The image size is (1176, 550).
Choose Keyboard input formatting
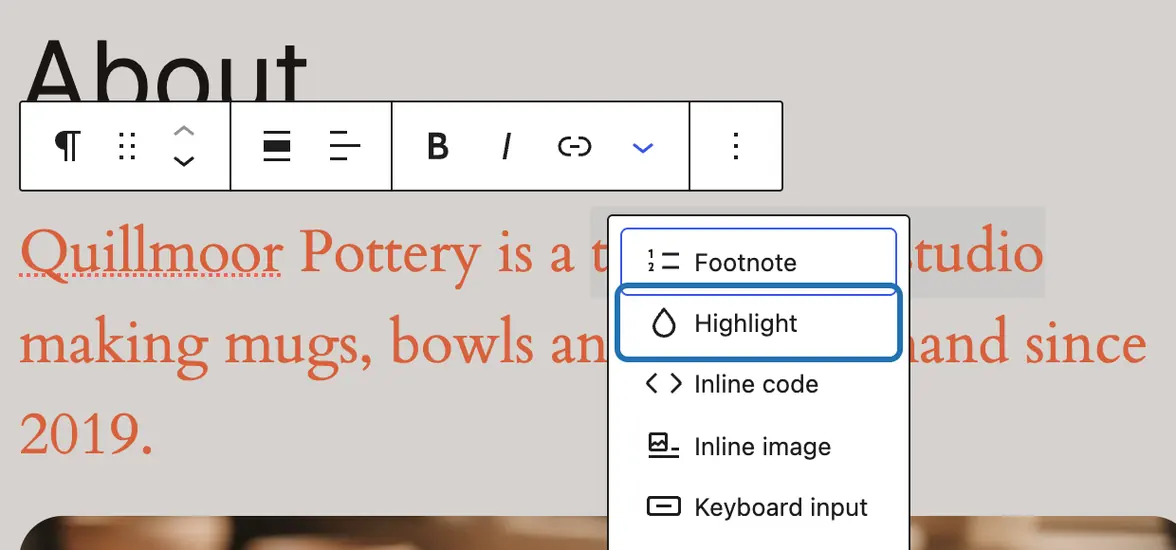[758, 507]
